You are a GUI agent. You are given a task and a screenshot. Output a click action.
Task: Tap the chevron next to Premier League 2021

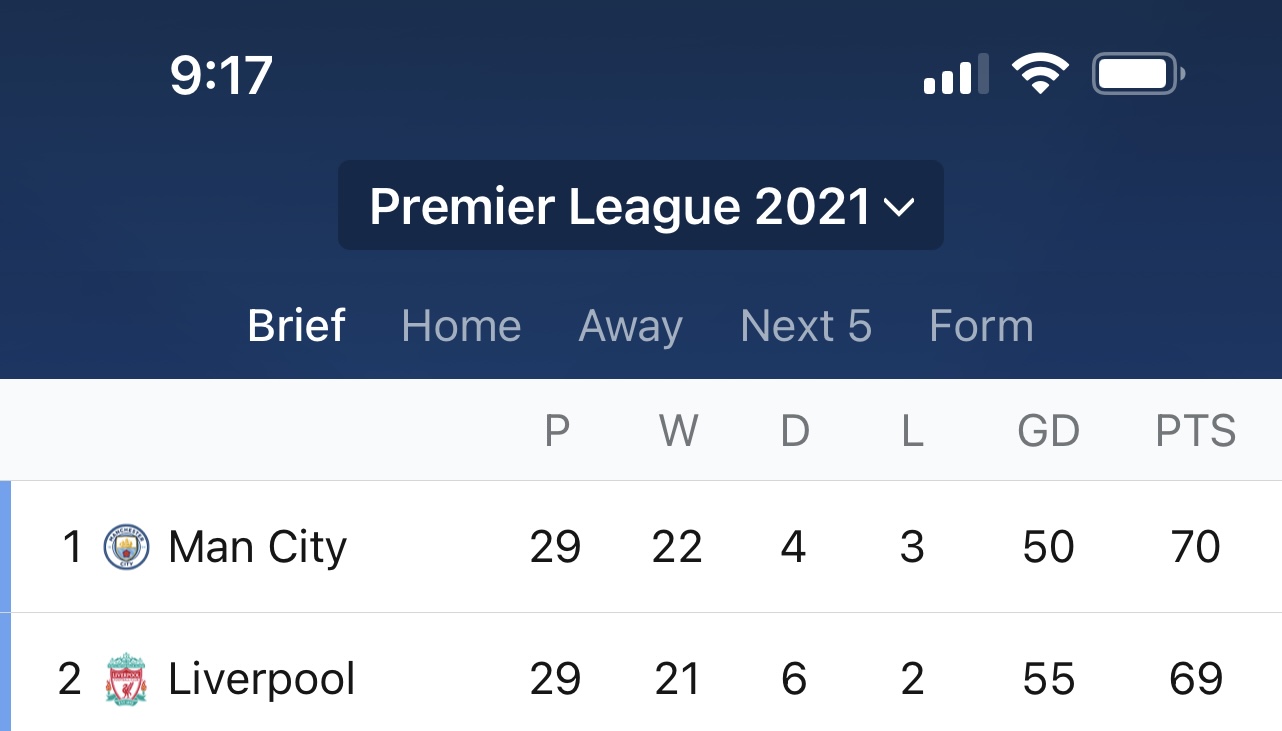[899, 208]
